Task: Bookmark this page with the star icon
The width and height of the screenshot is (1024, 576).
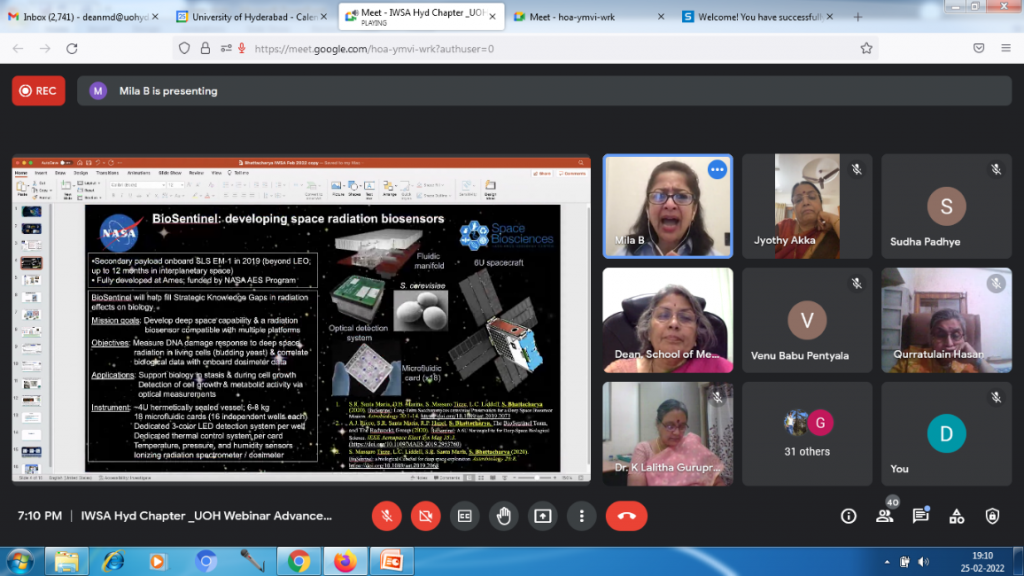Action: tap(866, 48)
